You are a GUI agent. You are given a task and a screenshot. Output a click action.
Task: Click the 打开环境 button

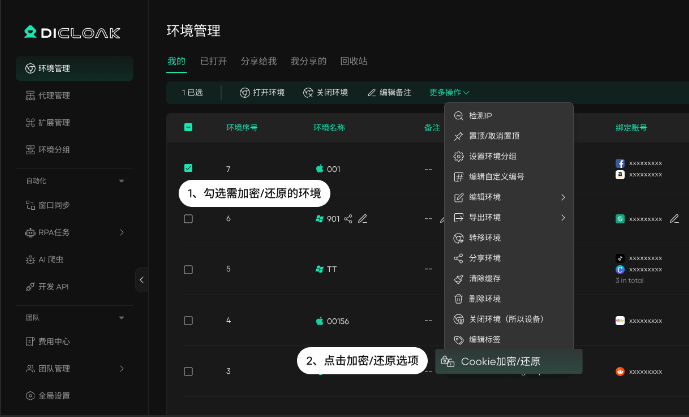(x=262, y=92)
